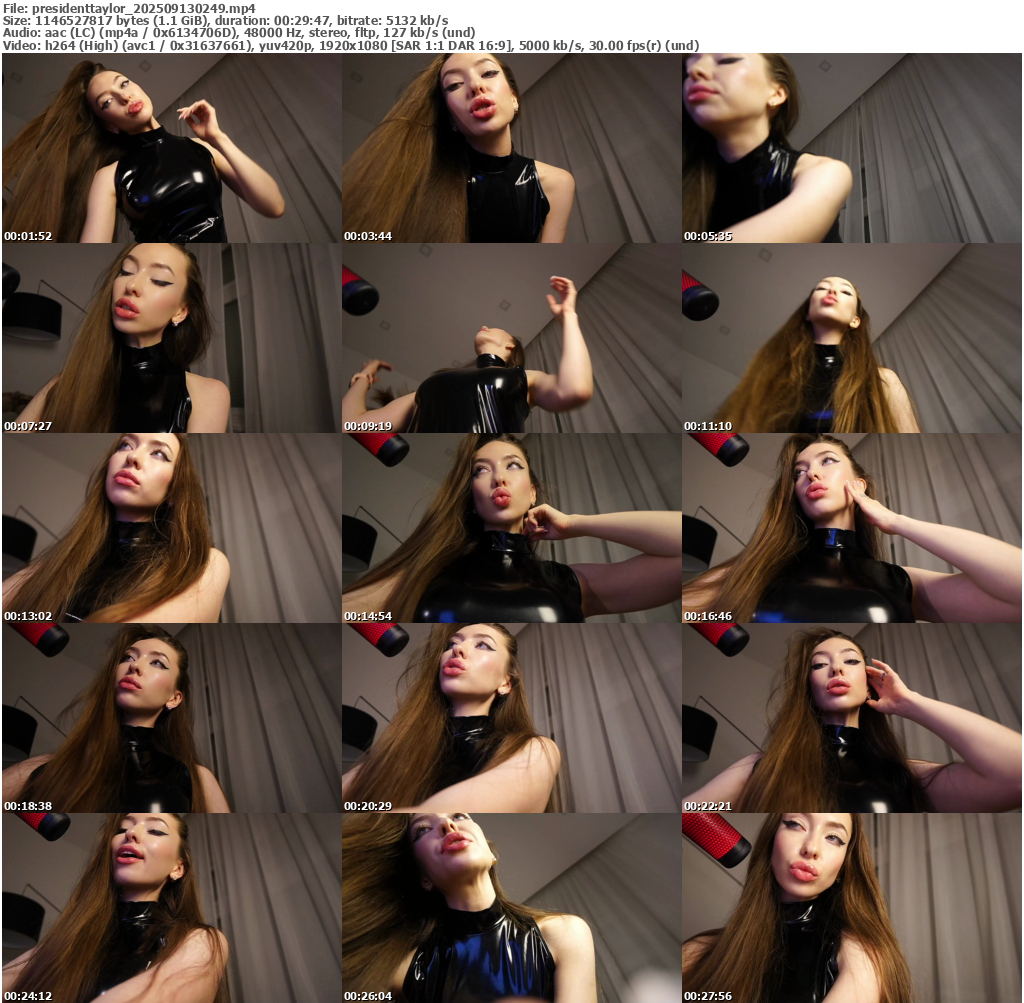Open the frame stamped 00:26:04
This screenshot has height=1003, width=1024.
tap(512, 908)
